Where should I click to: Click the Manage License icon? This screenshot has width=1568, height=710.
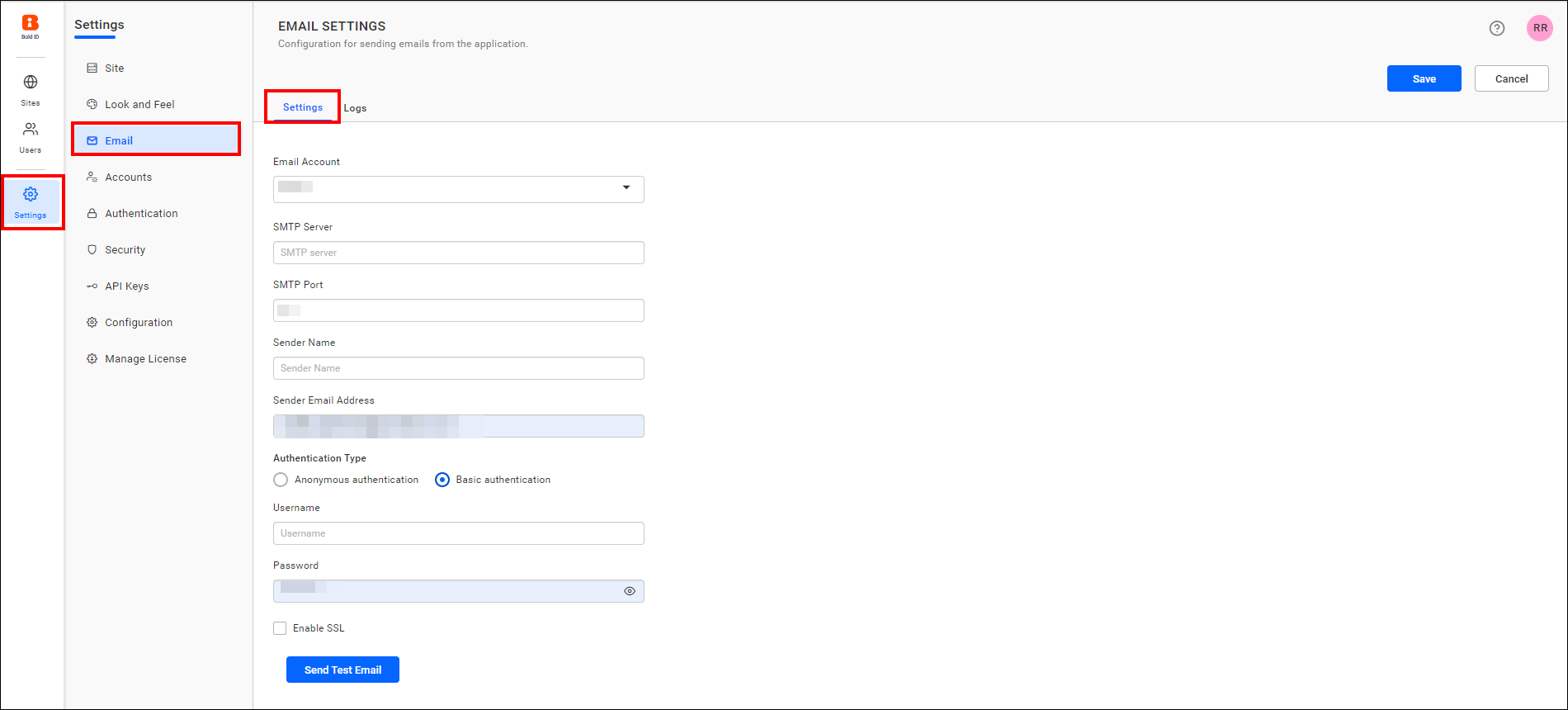coord(92,359)
